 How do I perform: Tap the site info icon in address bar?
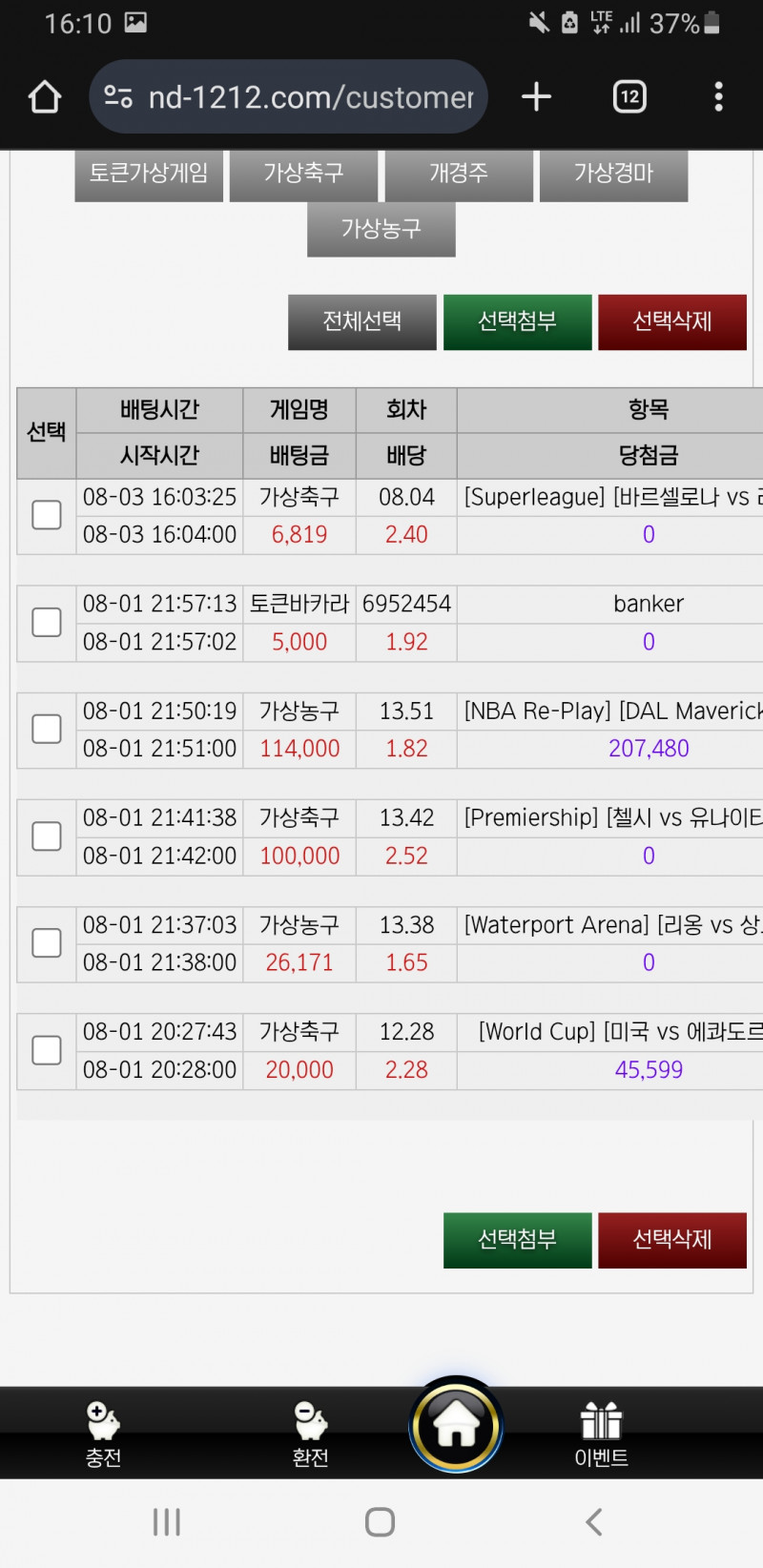(118, 96)
